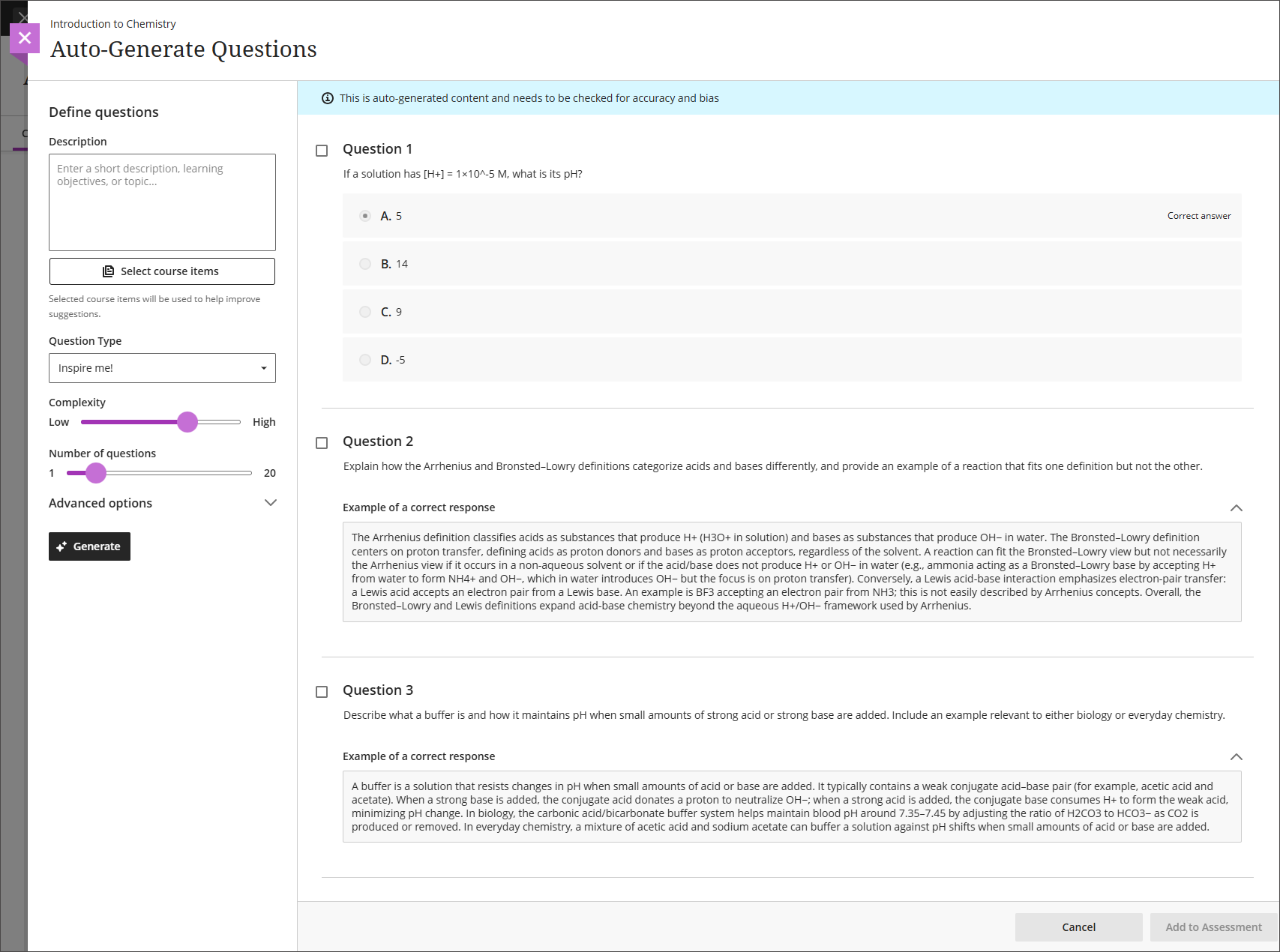The width and height of the screenshot is (1280, 952).
Task: Click the sparkle icon on Generate button
Action: tap(61, 546)
